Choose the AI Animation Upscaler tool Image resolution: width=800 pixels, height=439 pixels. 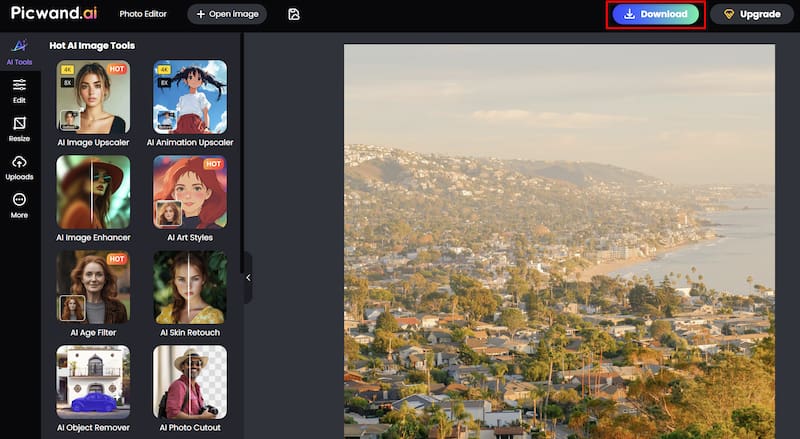[x=190, y=97]
